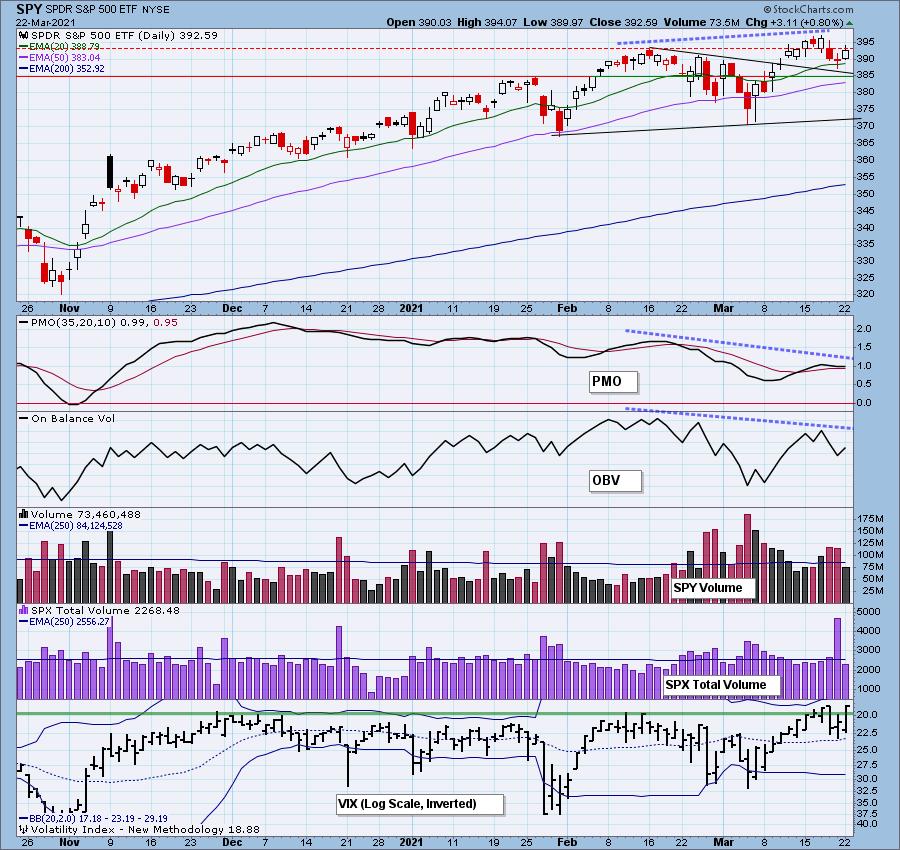Screen dimensions: 900x850
Task: Click the EMA(250) 84,124,528 legend entry
Action: pyautogui.click(x=71, y=525)
